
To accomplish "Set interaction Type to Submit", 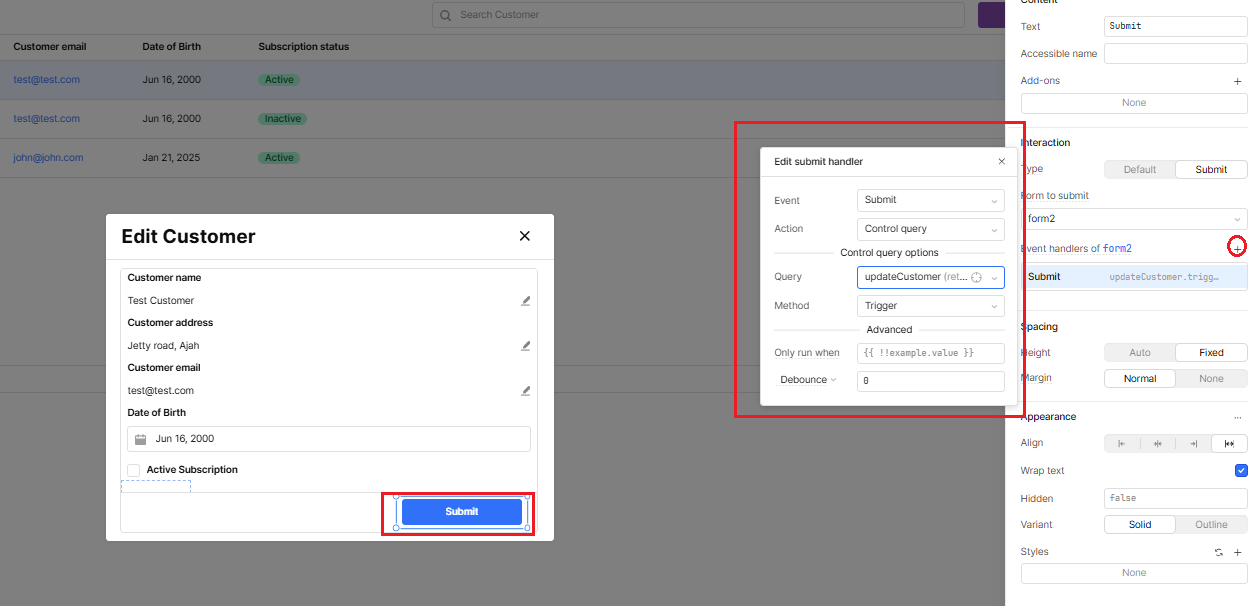I will click(x=1211, y=169).
